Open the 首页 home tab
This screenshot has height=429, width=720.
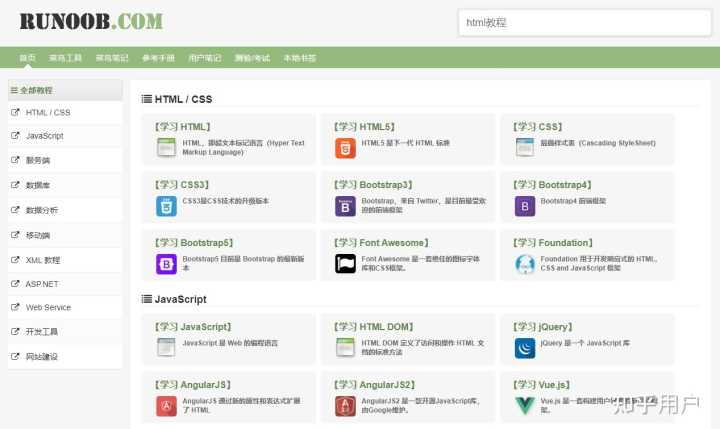click(27, 58)
